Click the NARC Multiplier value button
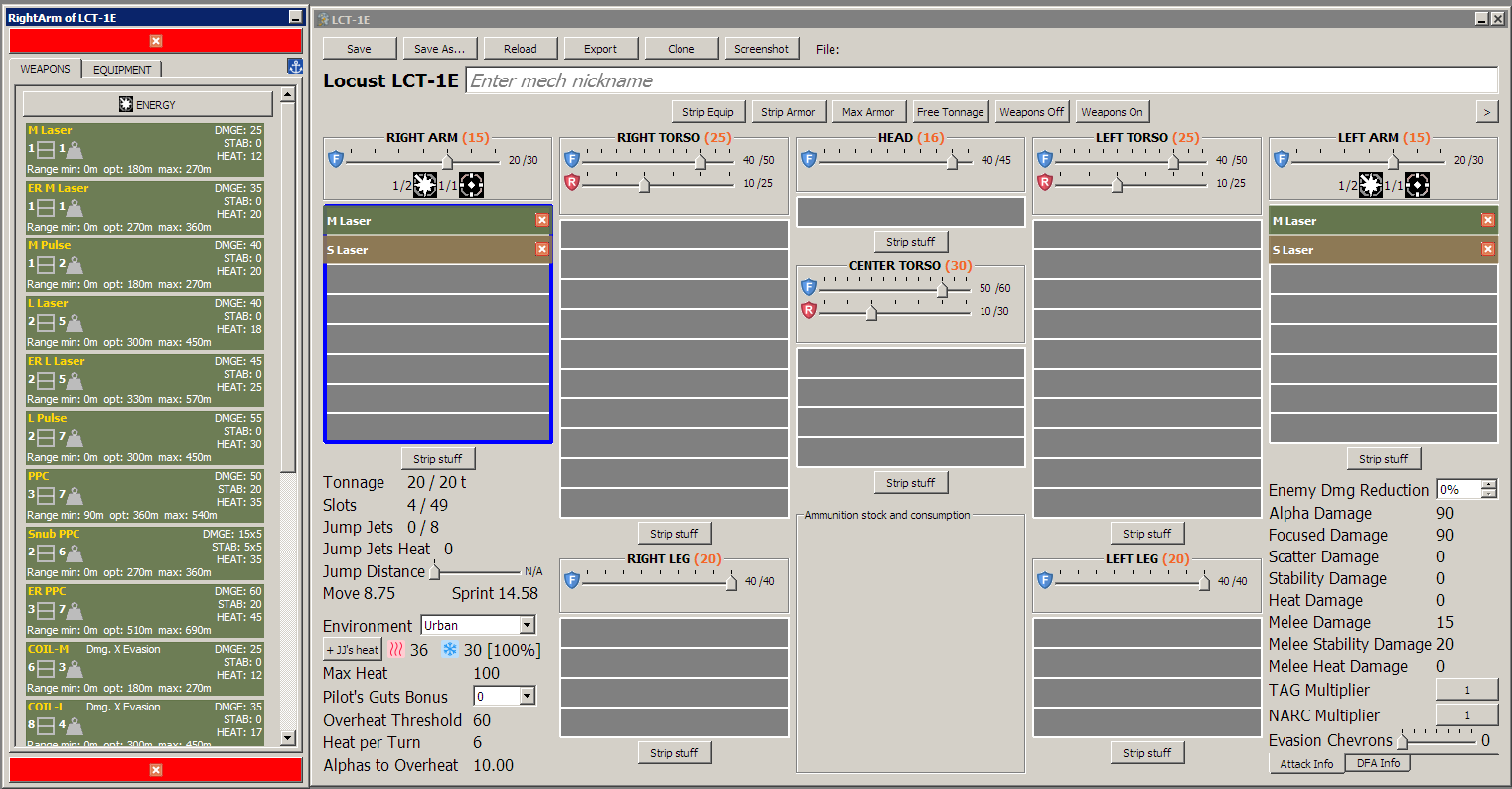Image resolution: width=1512 pixels, height=789 pixels. tap(1467, 715)
